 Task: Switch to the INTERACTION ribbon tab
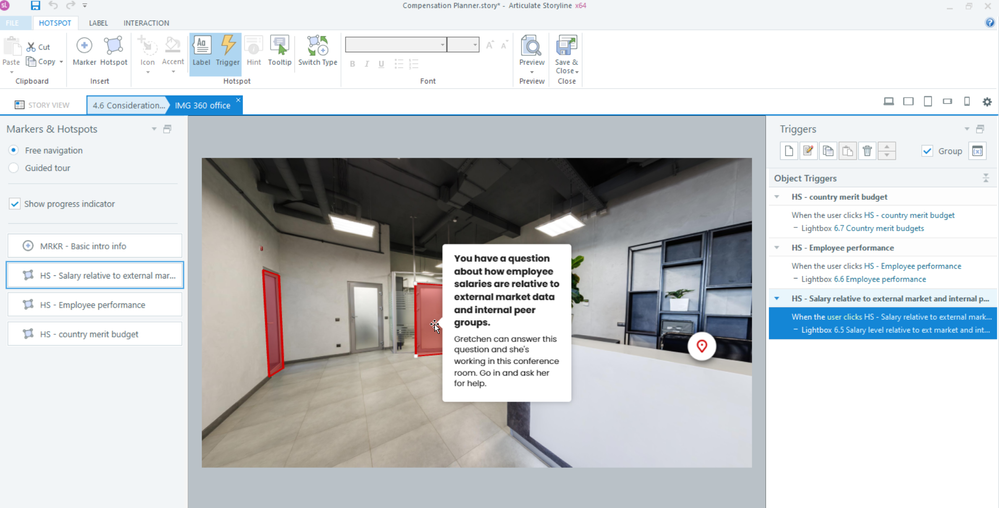coord(146,23)
